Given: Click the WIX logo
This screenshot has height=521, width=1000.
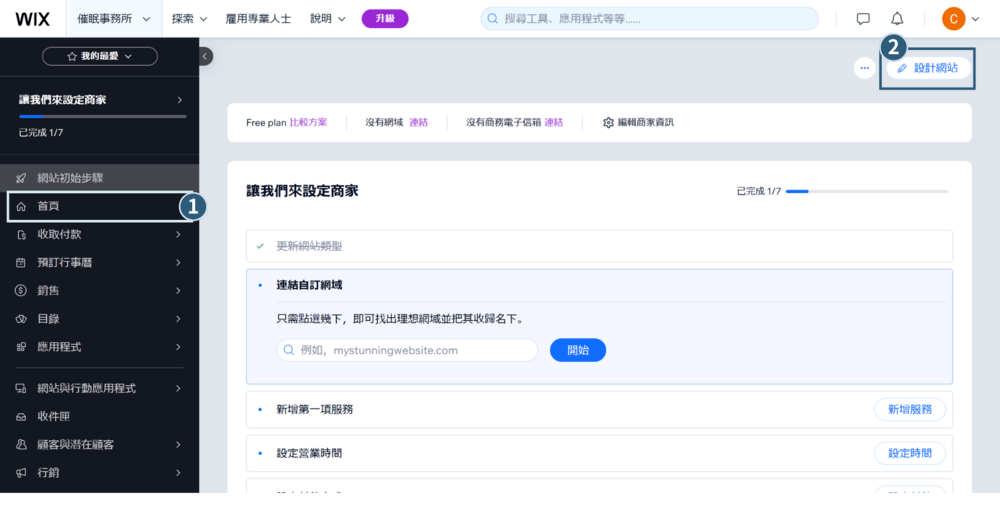Looking at the screenshot, I should point(33,19).
